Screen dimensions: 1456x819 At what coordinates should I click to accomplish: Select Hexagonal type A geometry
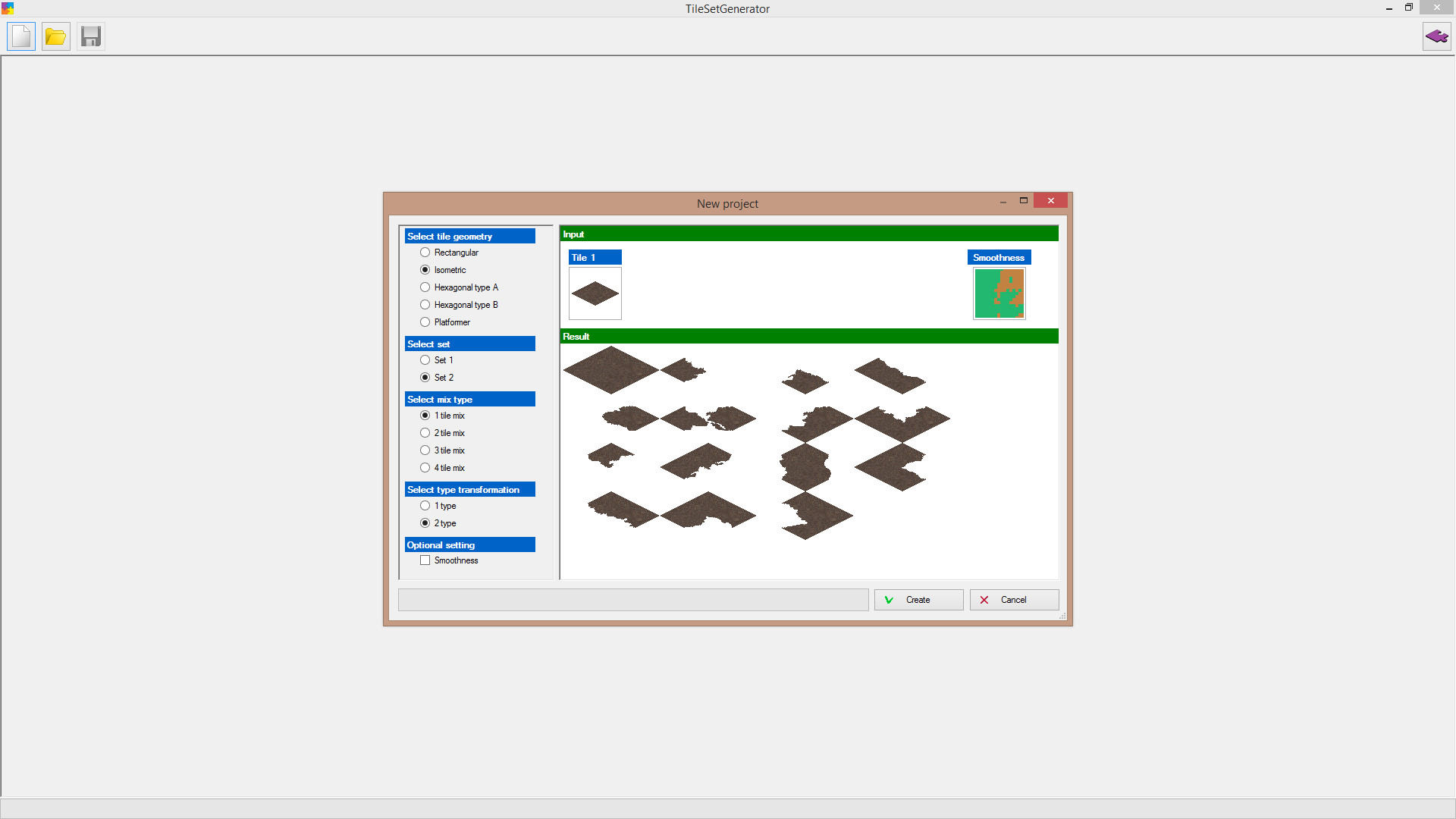click(x=425, y=287)
